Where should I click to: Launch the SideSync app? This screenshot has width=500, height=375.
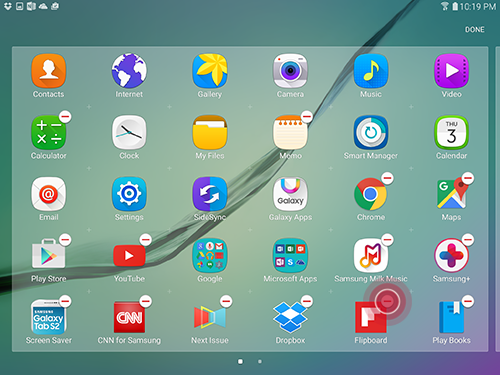pyautogui.click(x=210, y=194)
